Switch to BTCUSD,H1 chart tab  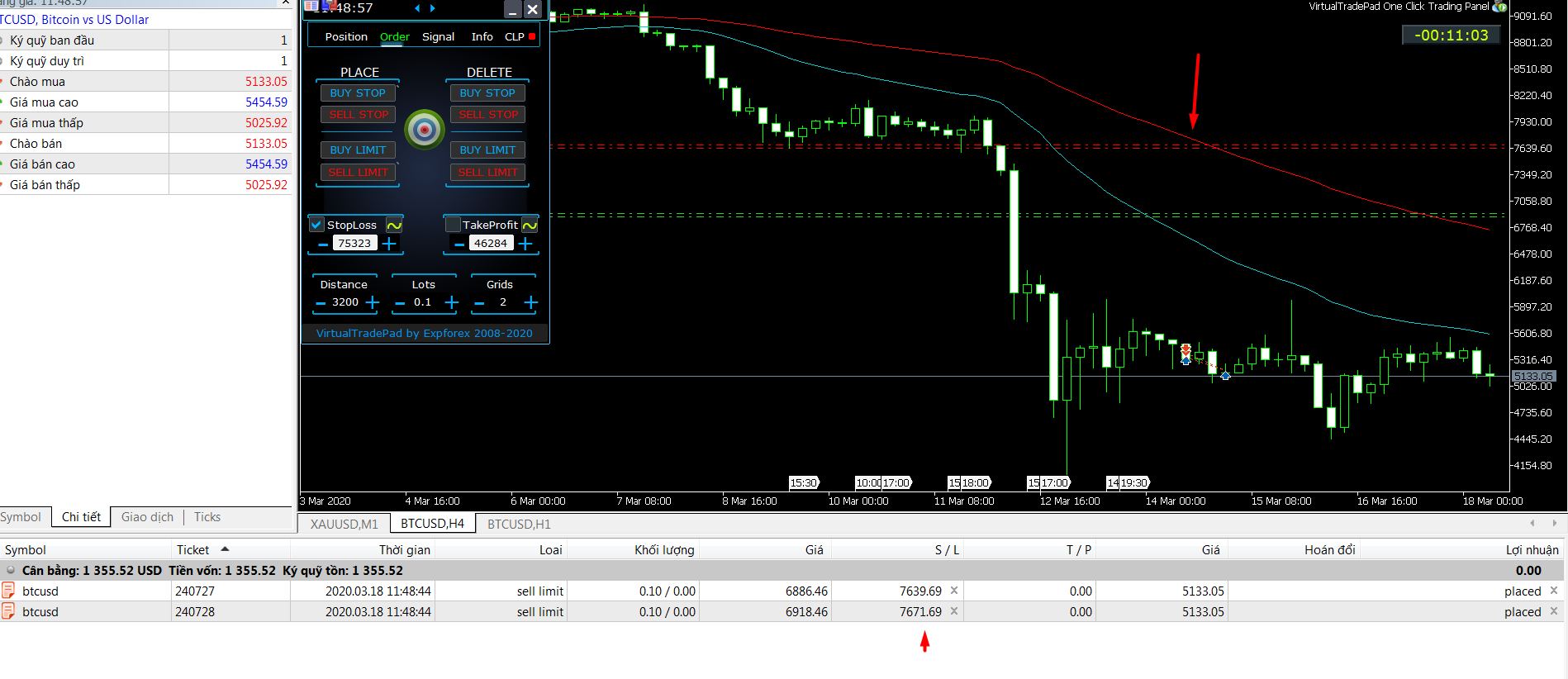[x=519, y=524]
